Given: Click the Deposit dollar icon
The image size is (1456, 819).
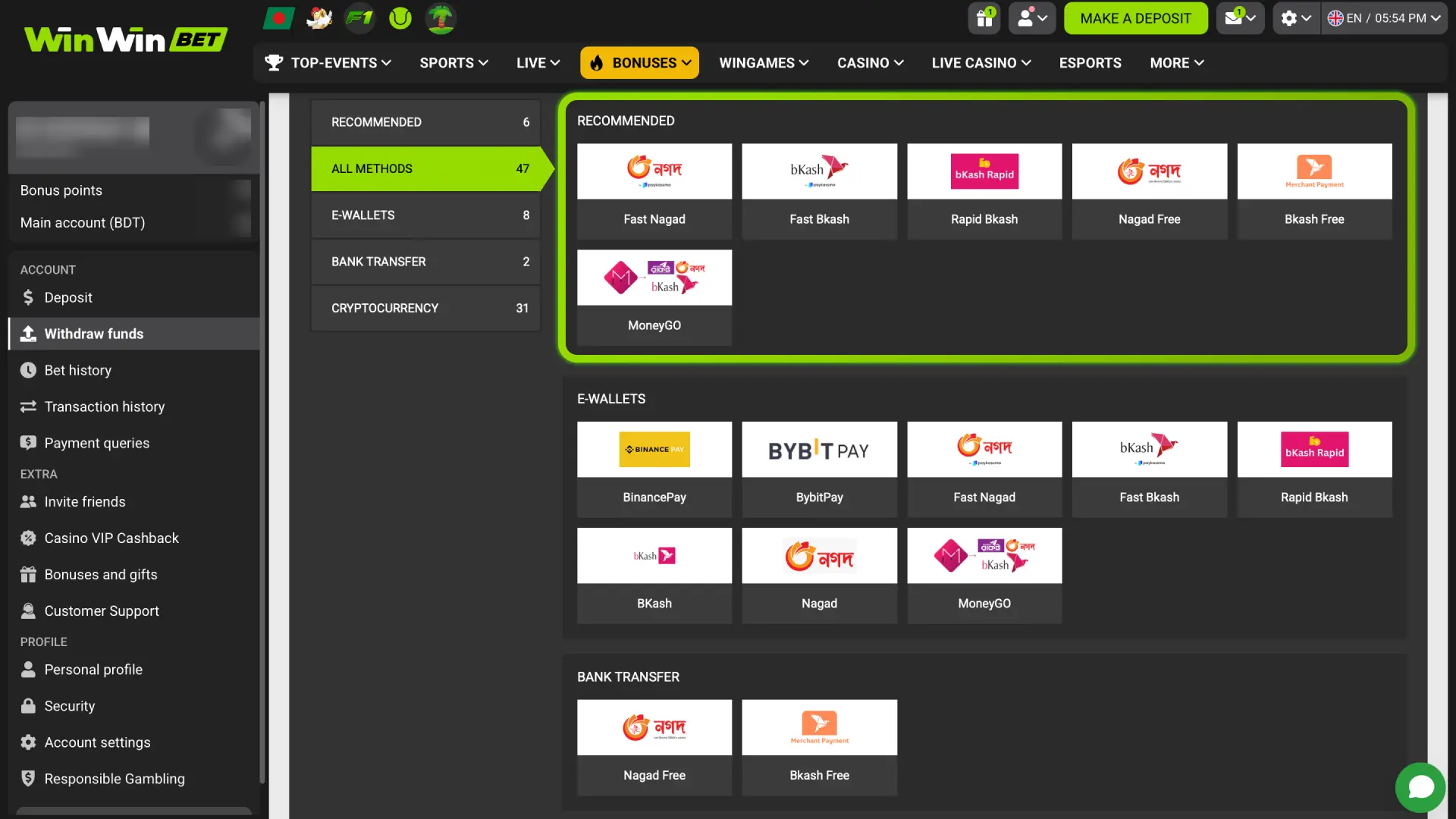Looking at the screenshot, I should tap(28, 297).
